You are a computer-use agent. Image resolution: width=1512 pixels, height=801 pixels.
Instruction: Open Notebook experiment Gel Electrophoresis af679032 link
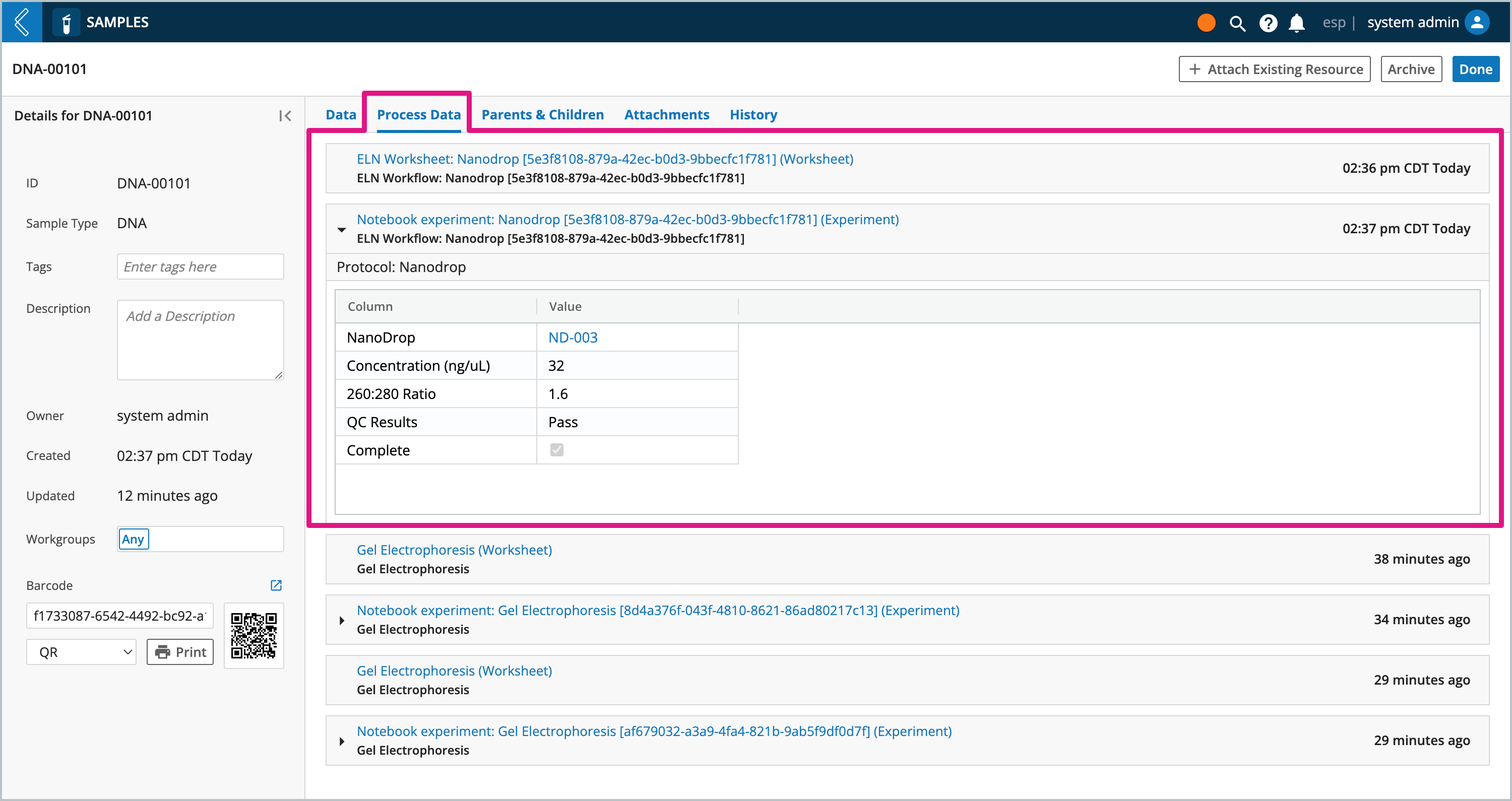pos(654,731)
